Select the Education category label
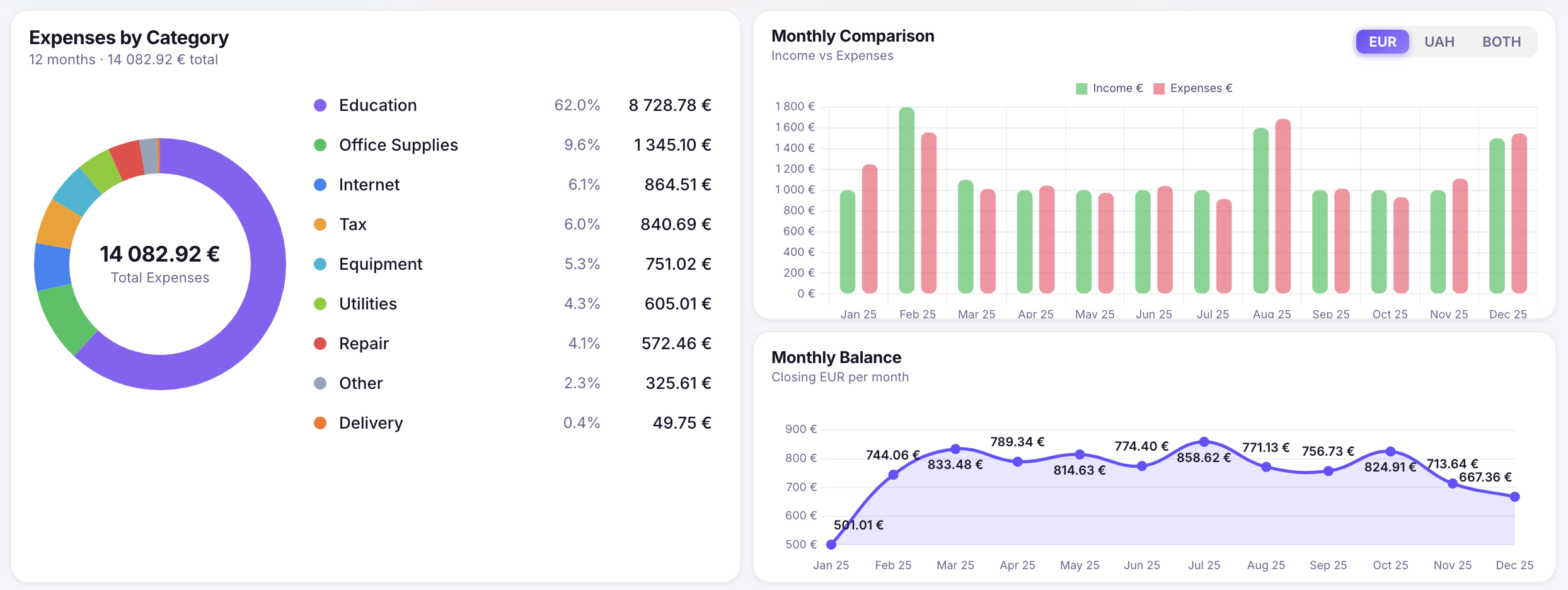Image resolution: width=1568 pixels, height=590 pixels. 378,105
